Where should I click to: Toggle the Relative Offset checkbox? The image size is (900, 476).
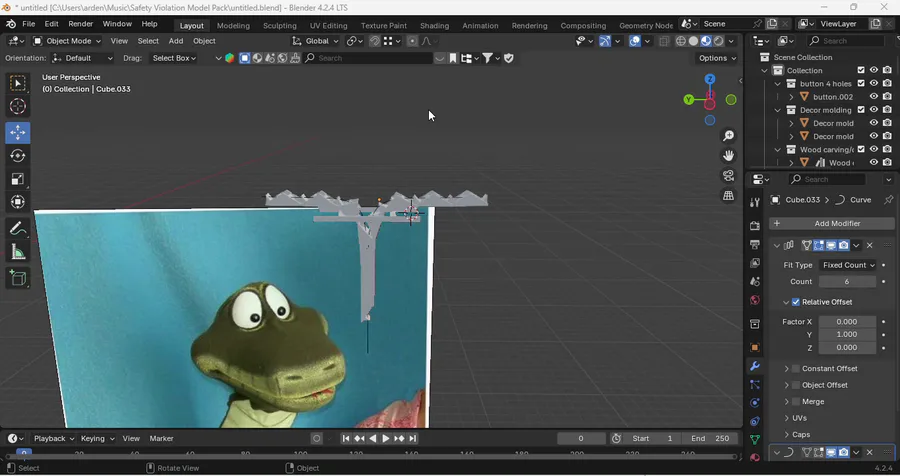click(796, 302)
